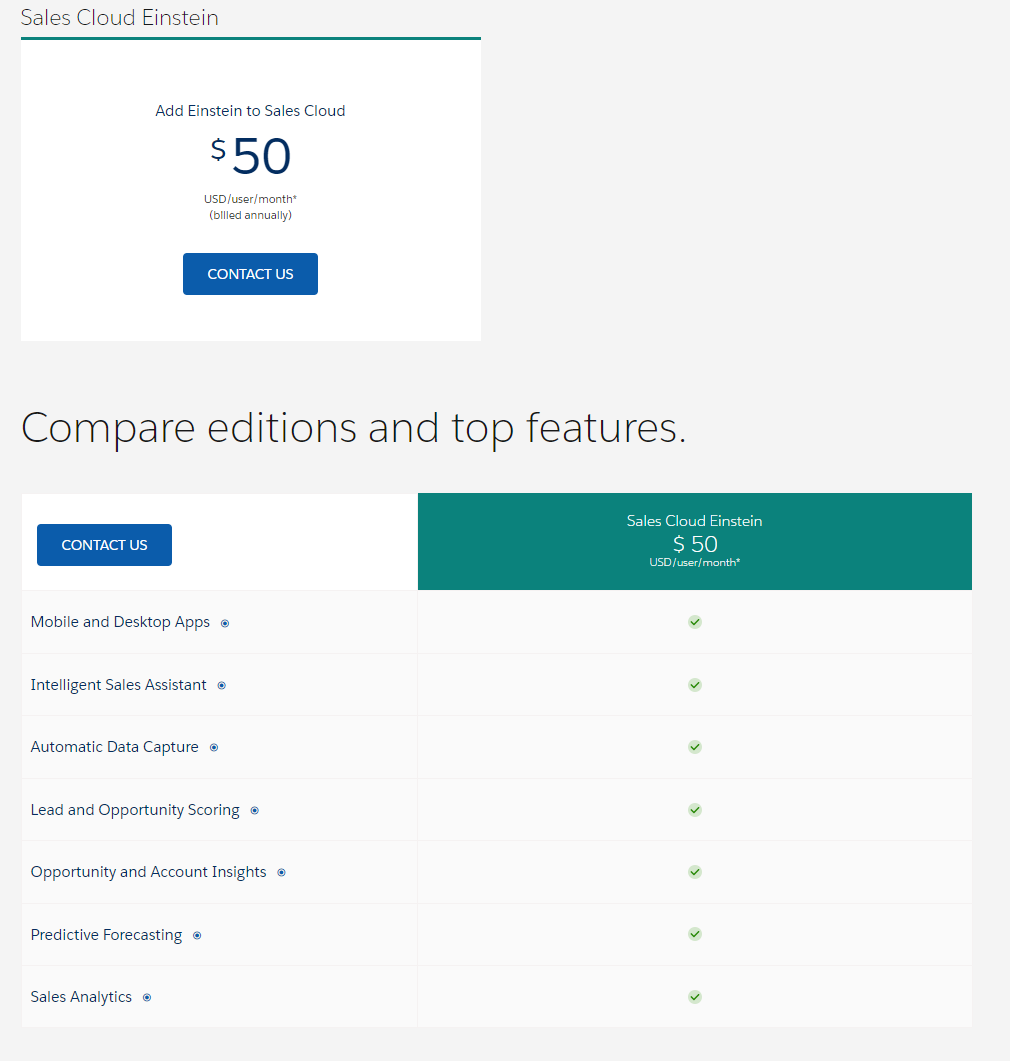
Task: Click the info icon beside Intelligent Sales Assistant
Action: (222, 685)
